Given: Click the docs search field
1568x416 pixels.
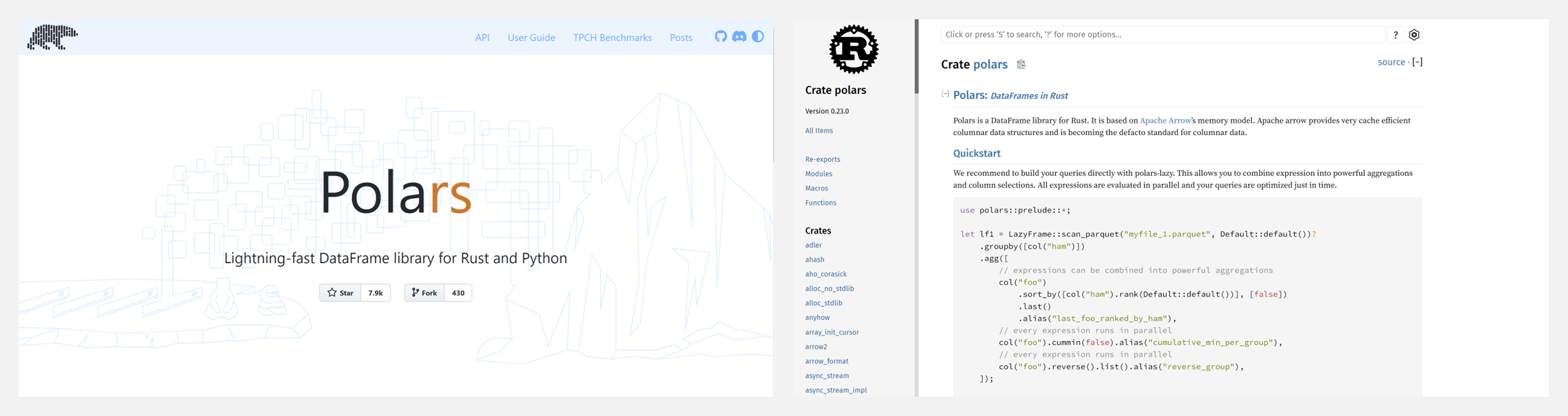Looking at the screenshot, I should click(1162, 35).
